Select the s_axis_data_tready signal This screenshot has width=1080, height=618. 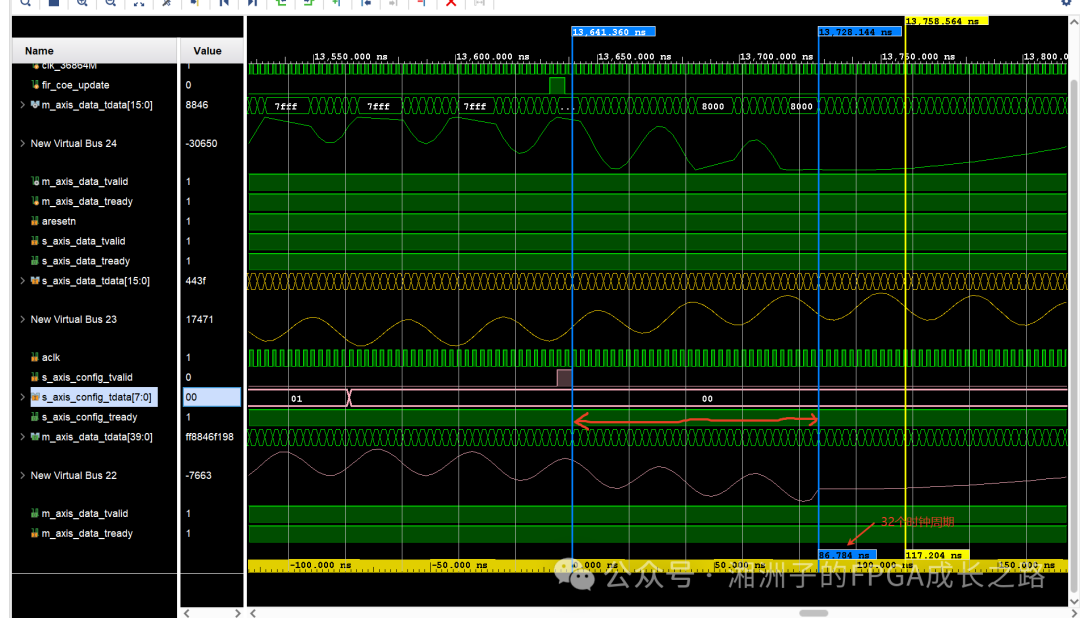(x=85, y=261)
